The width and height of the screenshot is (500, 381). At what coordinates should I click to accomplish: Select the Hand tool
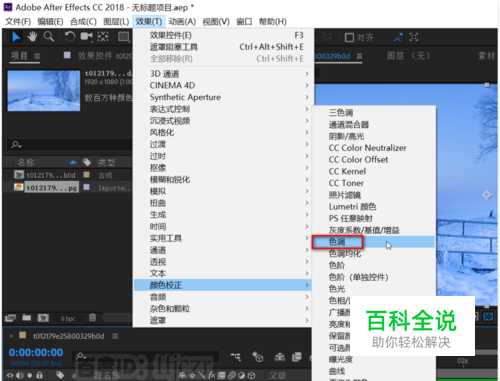(32, 37)
